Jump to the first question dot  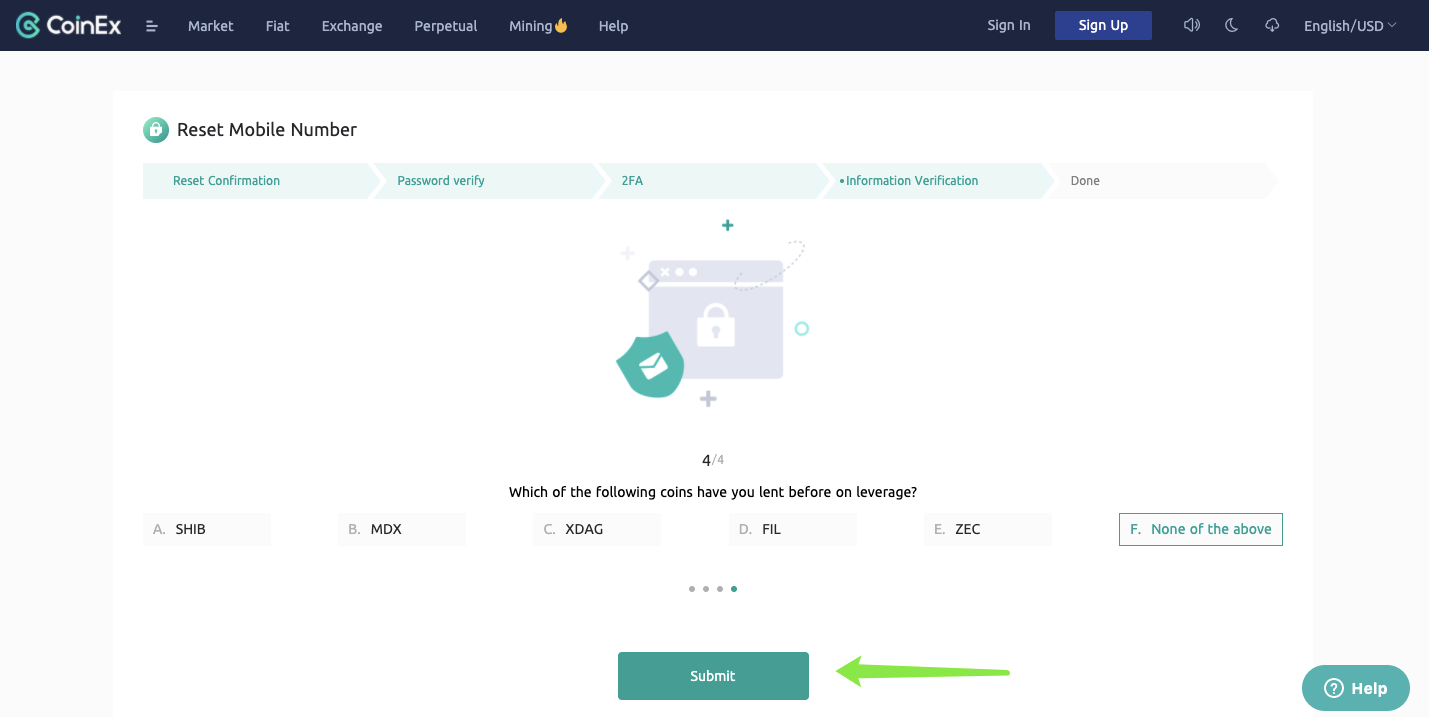691,588
